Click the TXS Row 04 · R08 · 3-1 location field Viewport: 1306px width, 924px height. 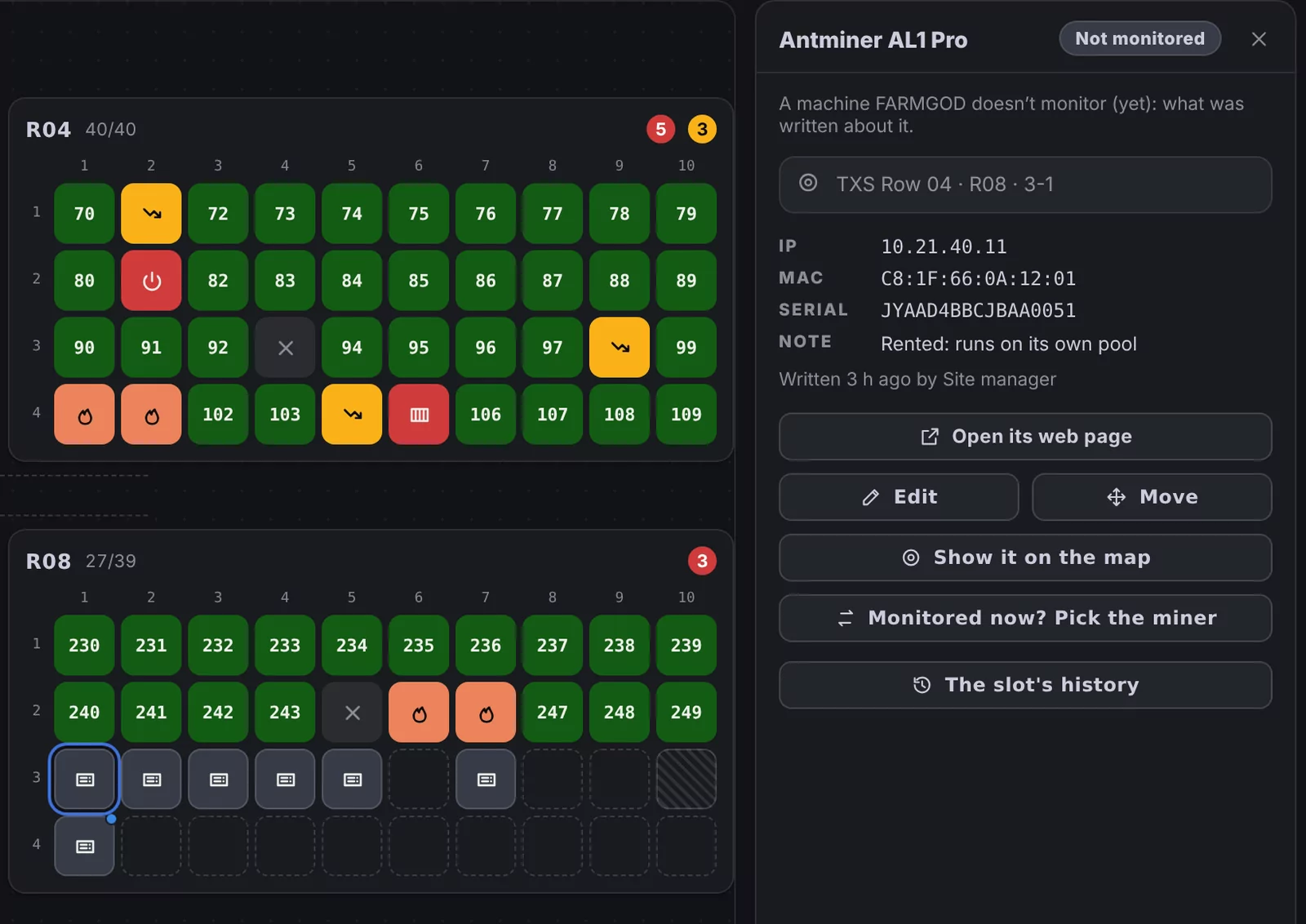pyautogui.click(x=1025, y=184)
